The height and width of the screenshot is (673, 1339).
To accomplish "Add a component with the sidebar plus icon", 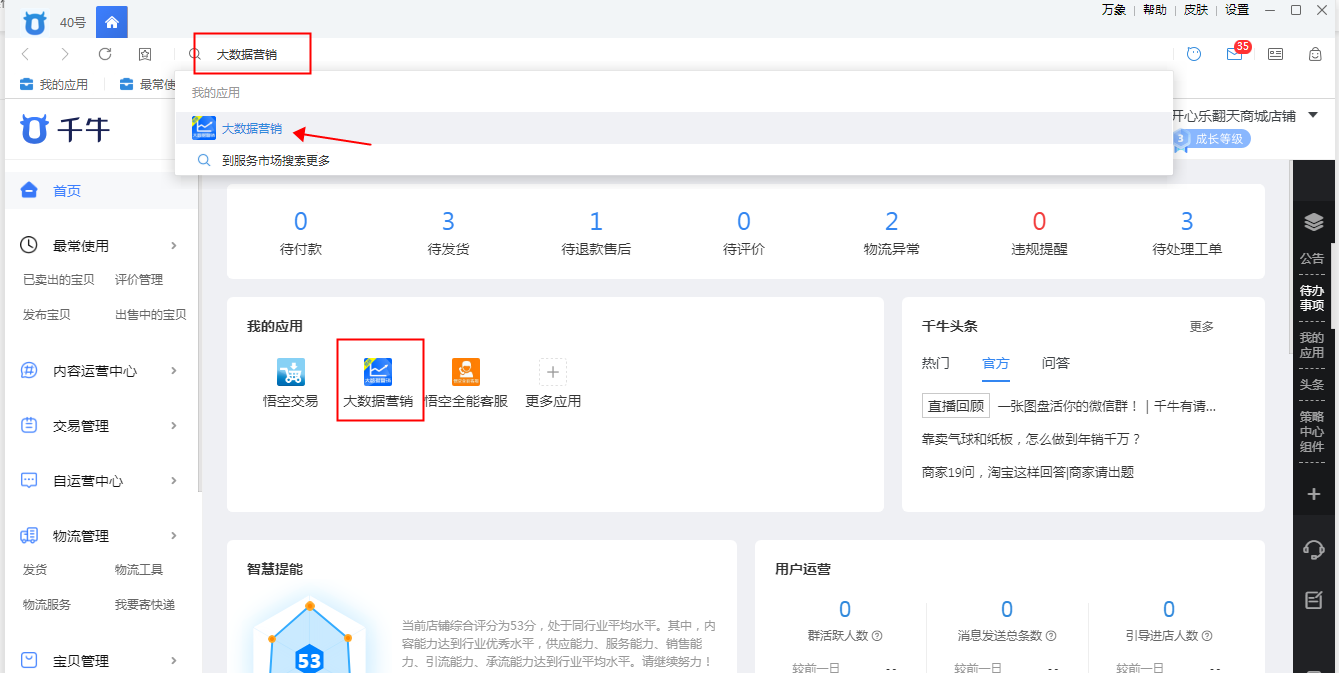I will 1313,494.
